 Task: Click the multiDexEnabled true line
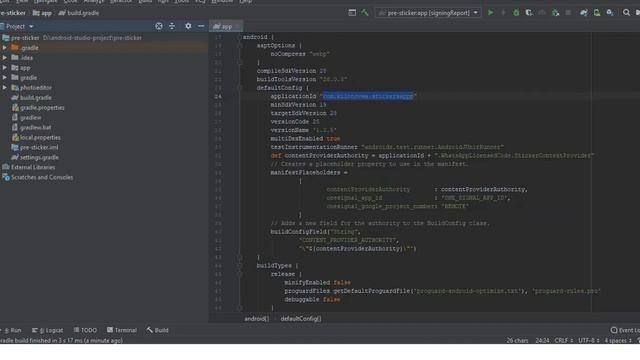305,139
